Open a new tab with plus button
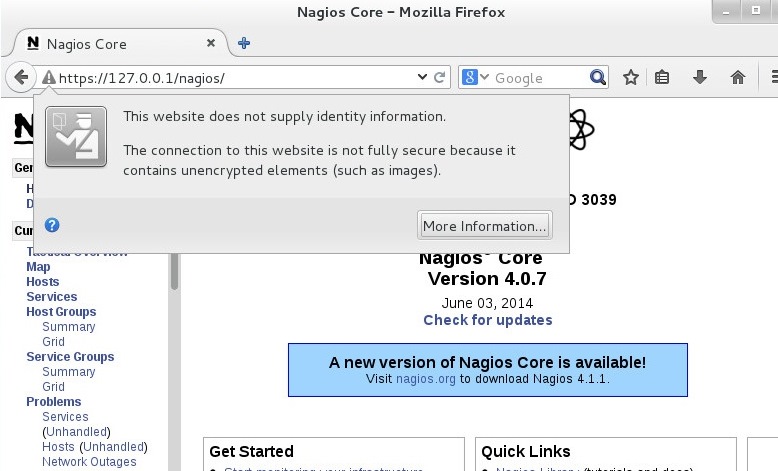Screen dimensions: 778x471 pos(244,44)
